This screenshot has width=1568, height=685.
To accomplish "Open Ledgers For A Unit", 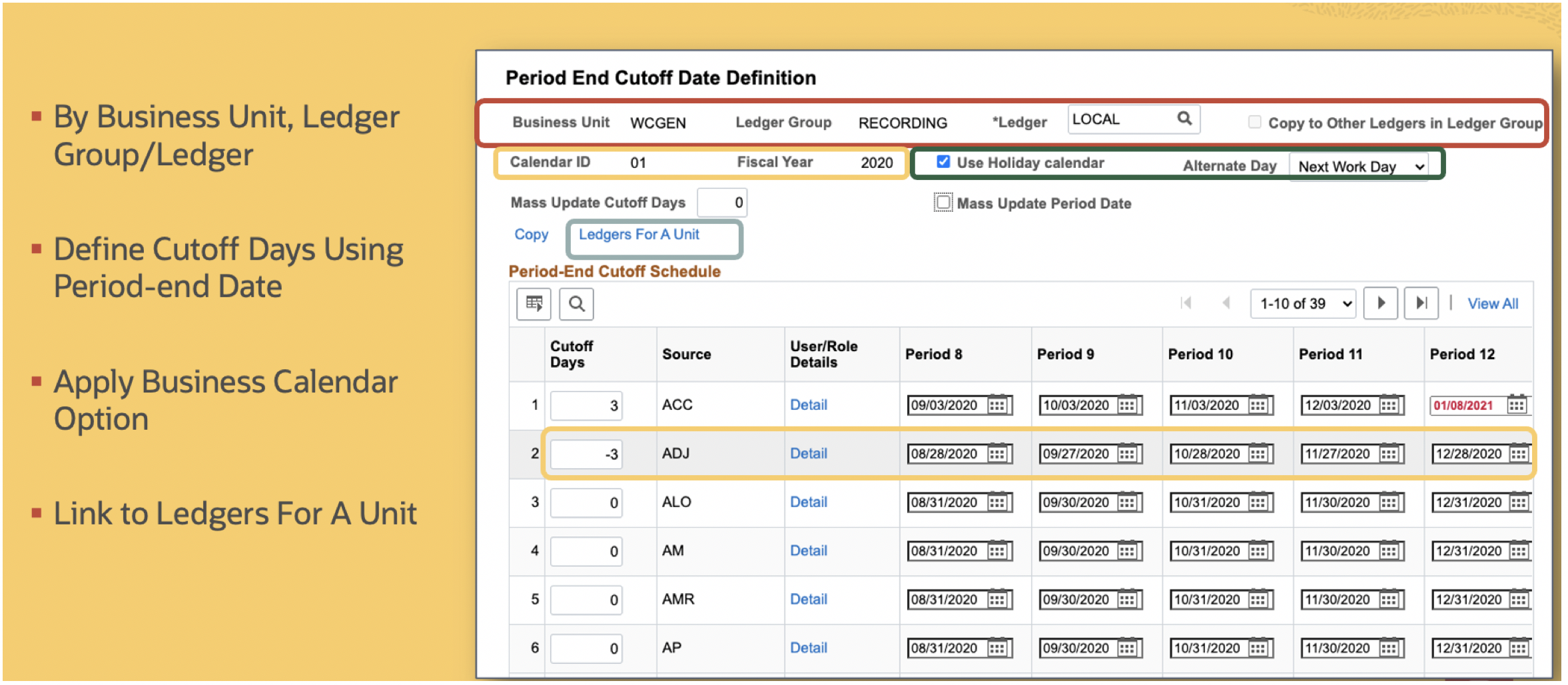I will [x=639, y=235].
